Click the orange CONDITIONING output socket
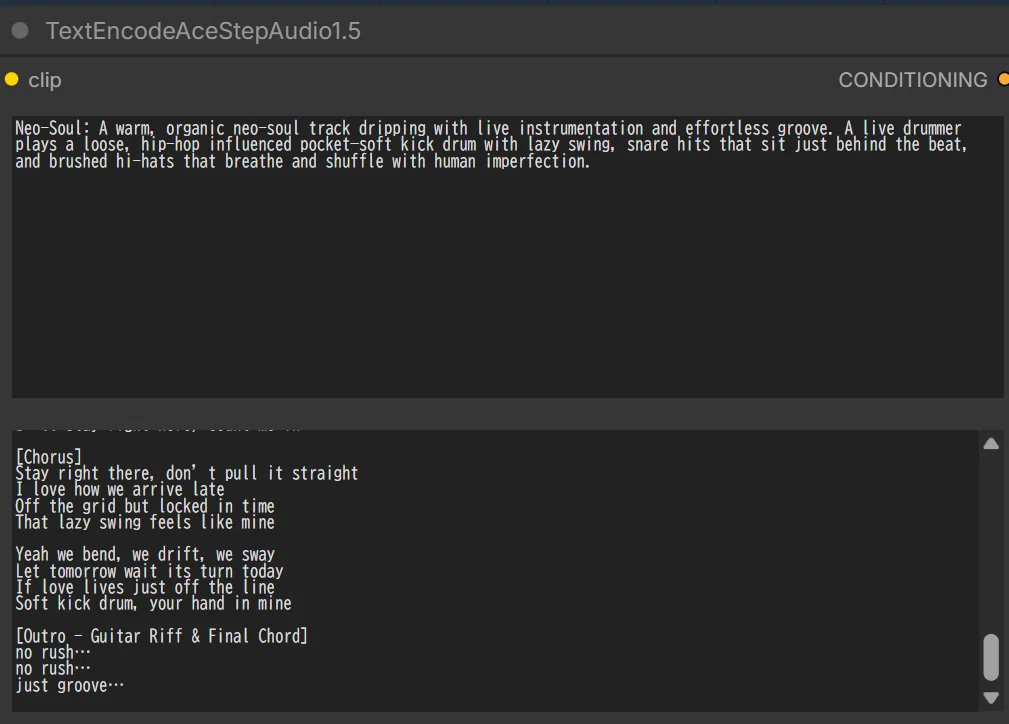1009x724 pixels. [x=1003, y=79]
